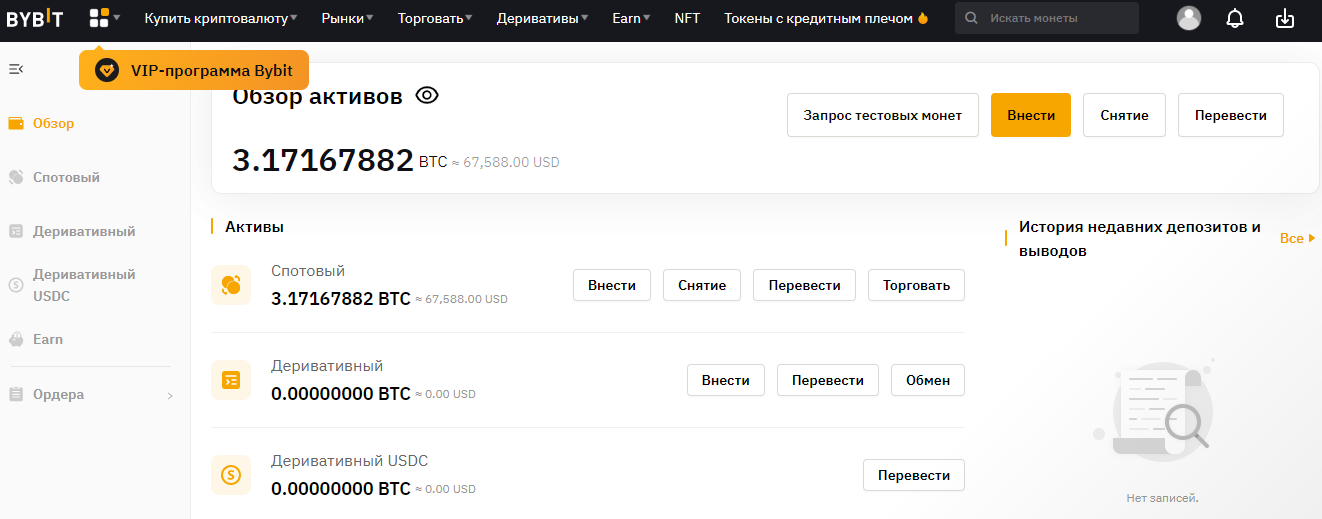Click Обмен in the Деривативный row
The width and height of the screenshot is (1322, 519).
928,380
